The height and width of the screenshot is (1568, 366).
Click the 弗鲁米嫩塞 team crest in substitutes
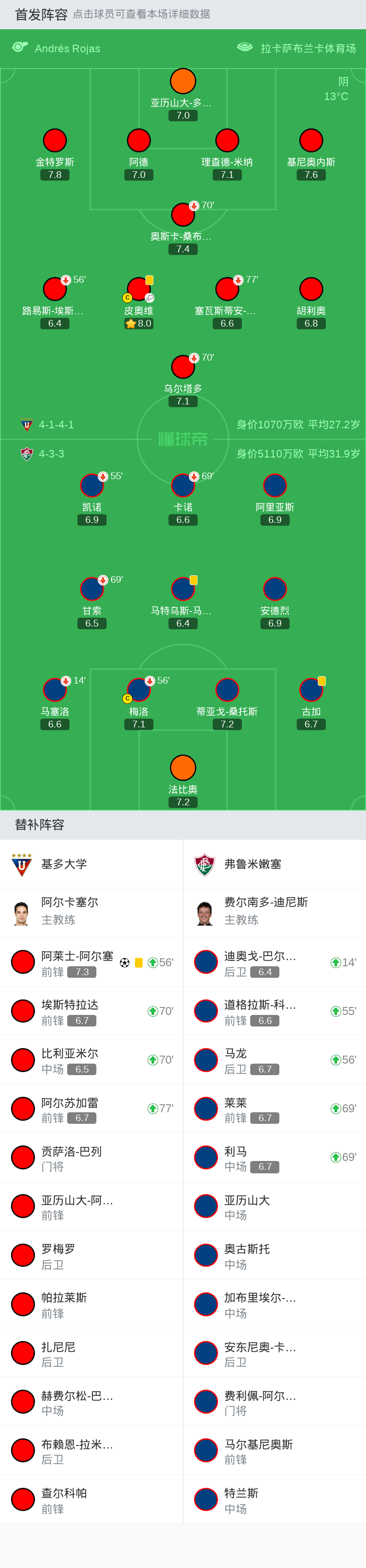[x=205, y=865]
